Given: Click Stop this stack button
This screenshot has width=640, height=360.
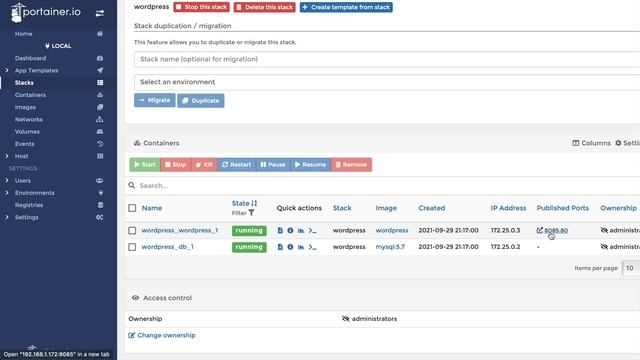Looking at the screenshot, I should [x=201, y=7].
